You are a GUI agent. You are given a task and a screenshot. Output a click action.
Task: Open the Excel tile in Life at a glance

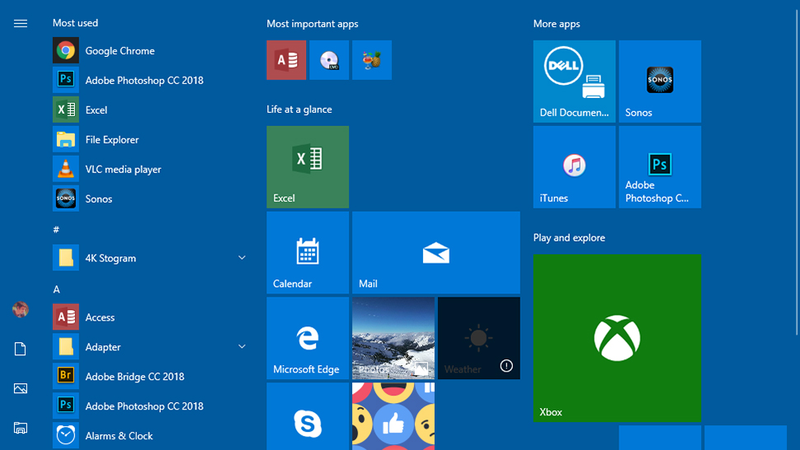coord(308,167)
